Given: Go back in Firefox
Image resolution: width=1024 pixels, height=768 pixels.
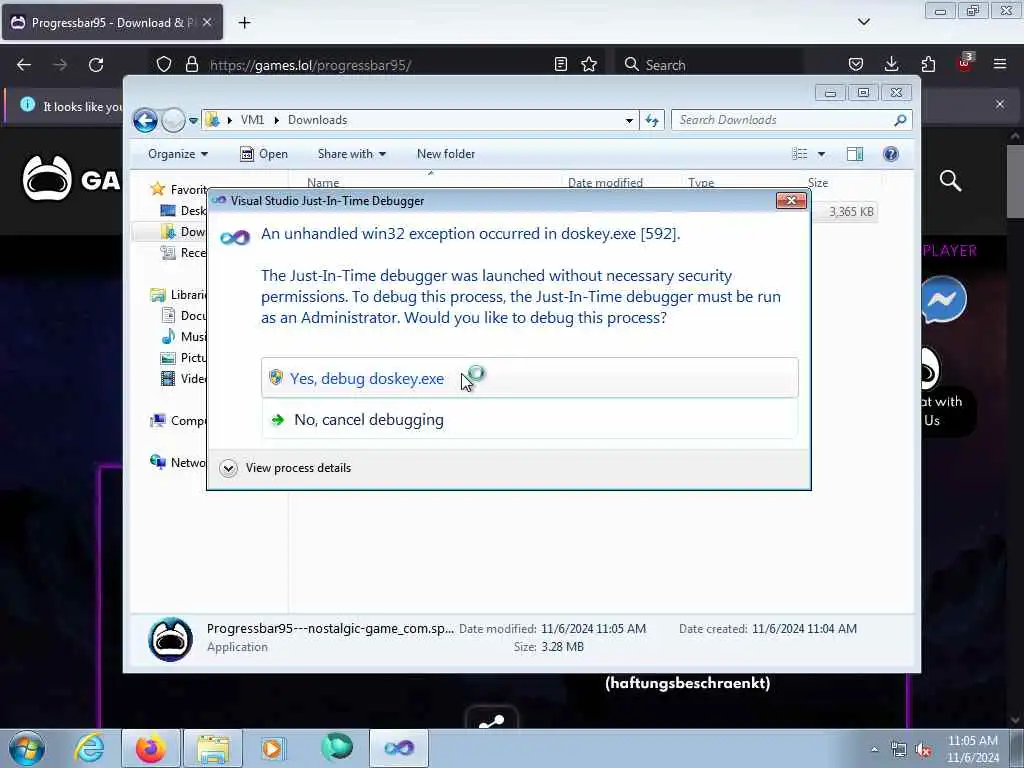Looking at the screenshot, I should (24, 65).
